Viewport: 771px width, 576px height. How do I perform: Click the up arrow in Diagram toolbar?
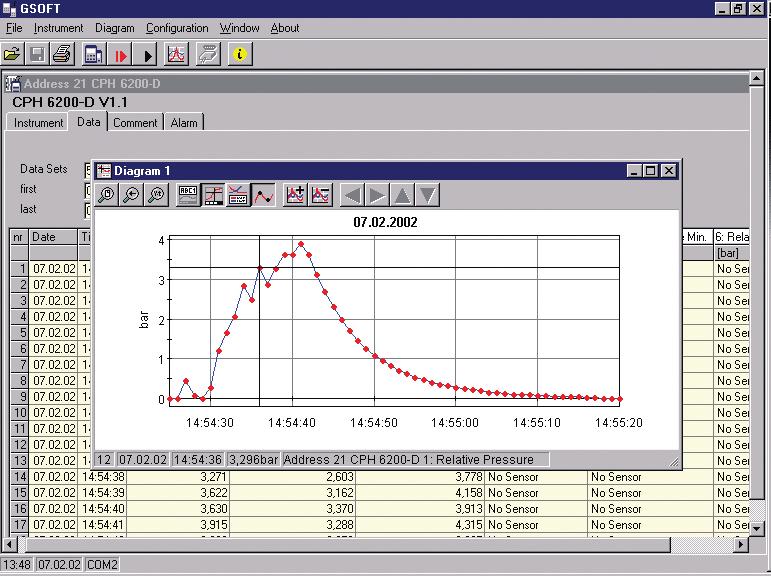(402, 195)
